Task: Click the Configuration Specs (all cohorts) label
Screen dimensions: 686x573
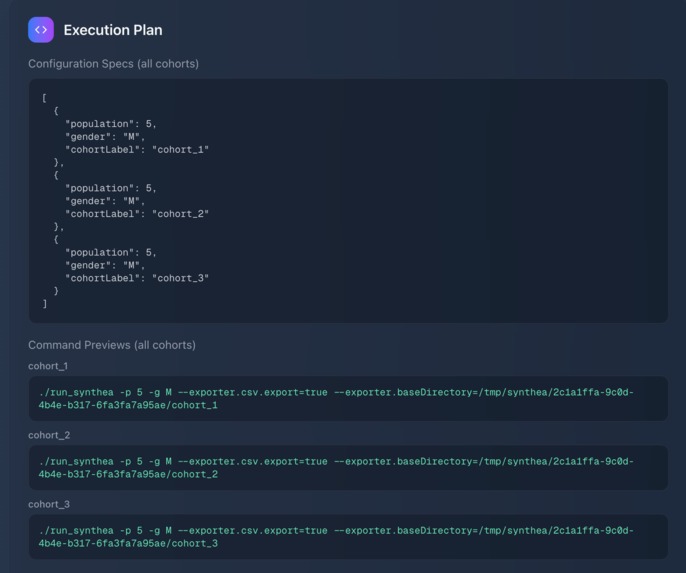Action: tap(113, 64)
